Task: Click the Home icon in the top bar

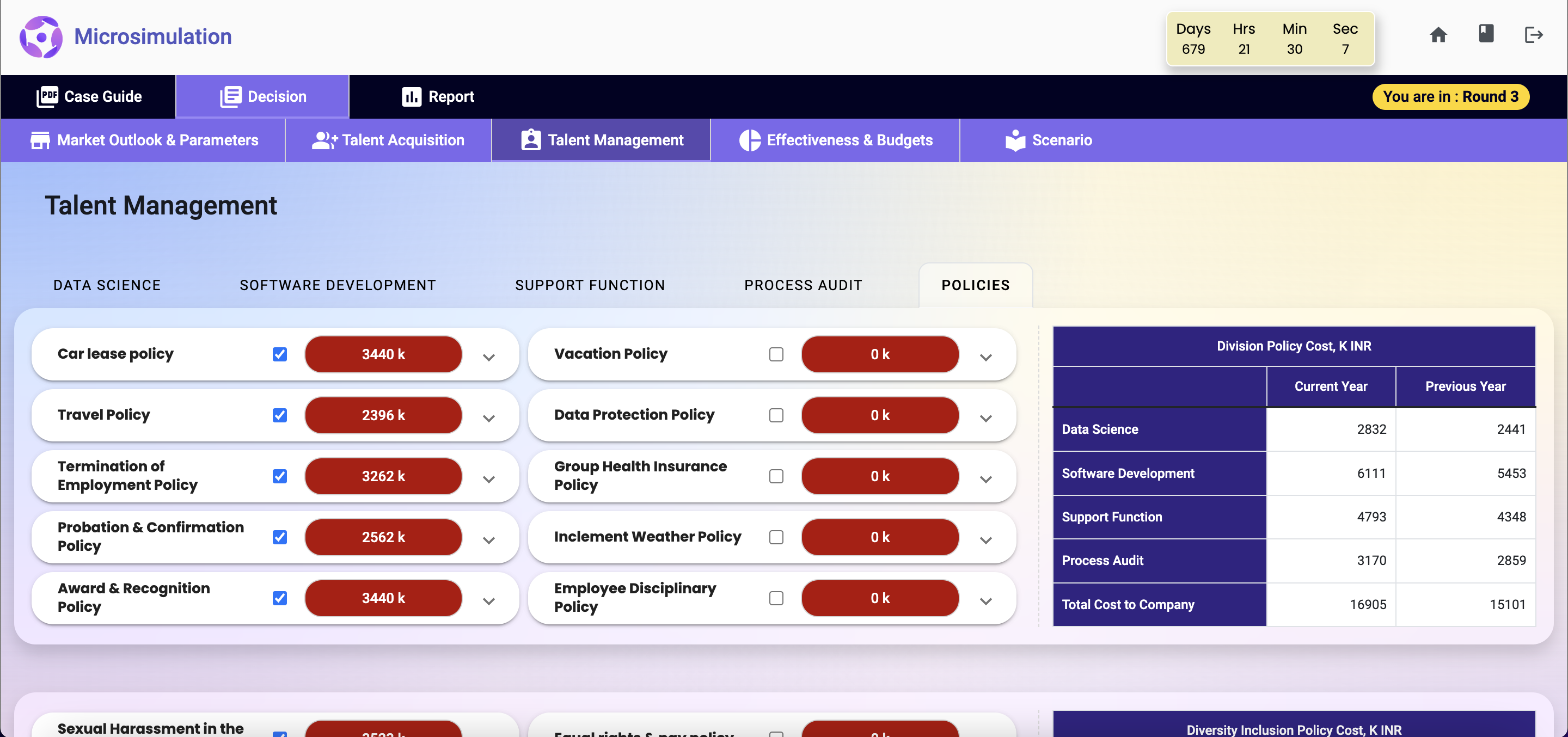Action: pos(1438,35)
